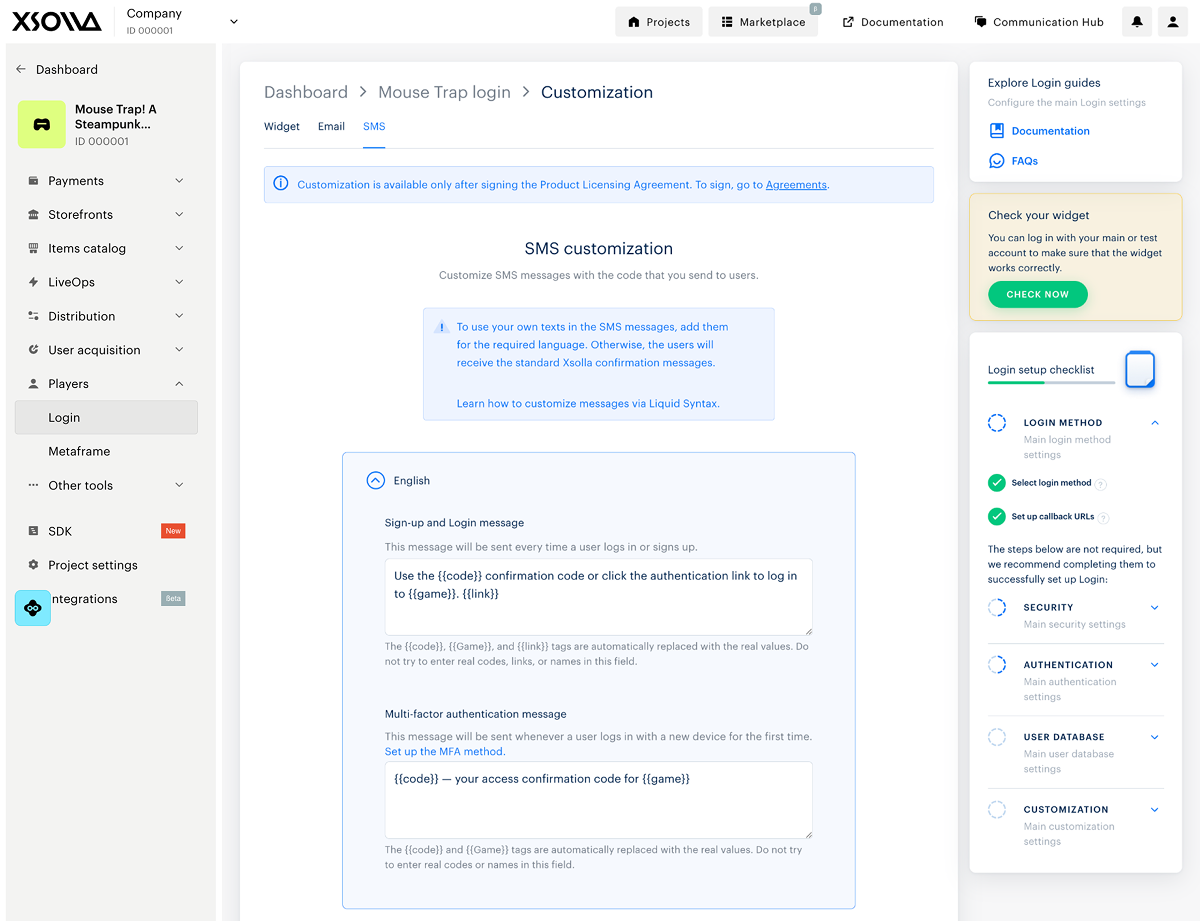Open the Documentation book icon in guides
This screenshot has height=921, width=1200.
click(996, 131)
